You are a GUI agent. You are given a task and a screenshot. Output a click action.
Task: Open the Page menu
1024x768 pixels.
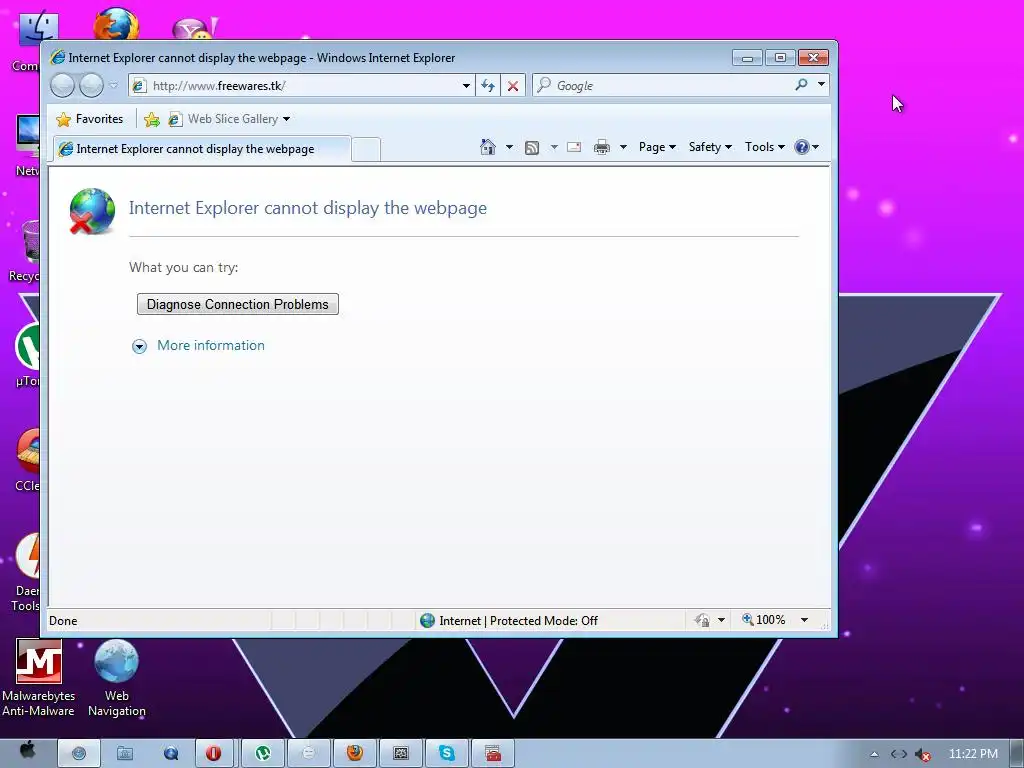pyautogui.click(x=657, y=147)
